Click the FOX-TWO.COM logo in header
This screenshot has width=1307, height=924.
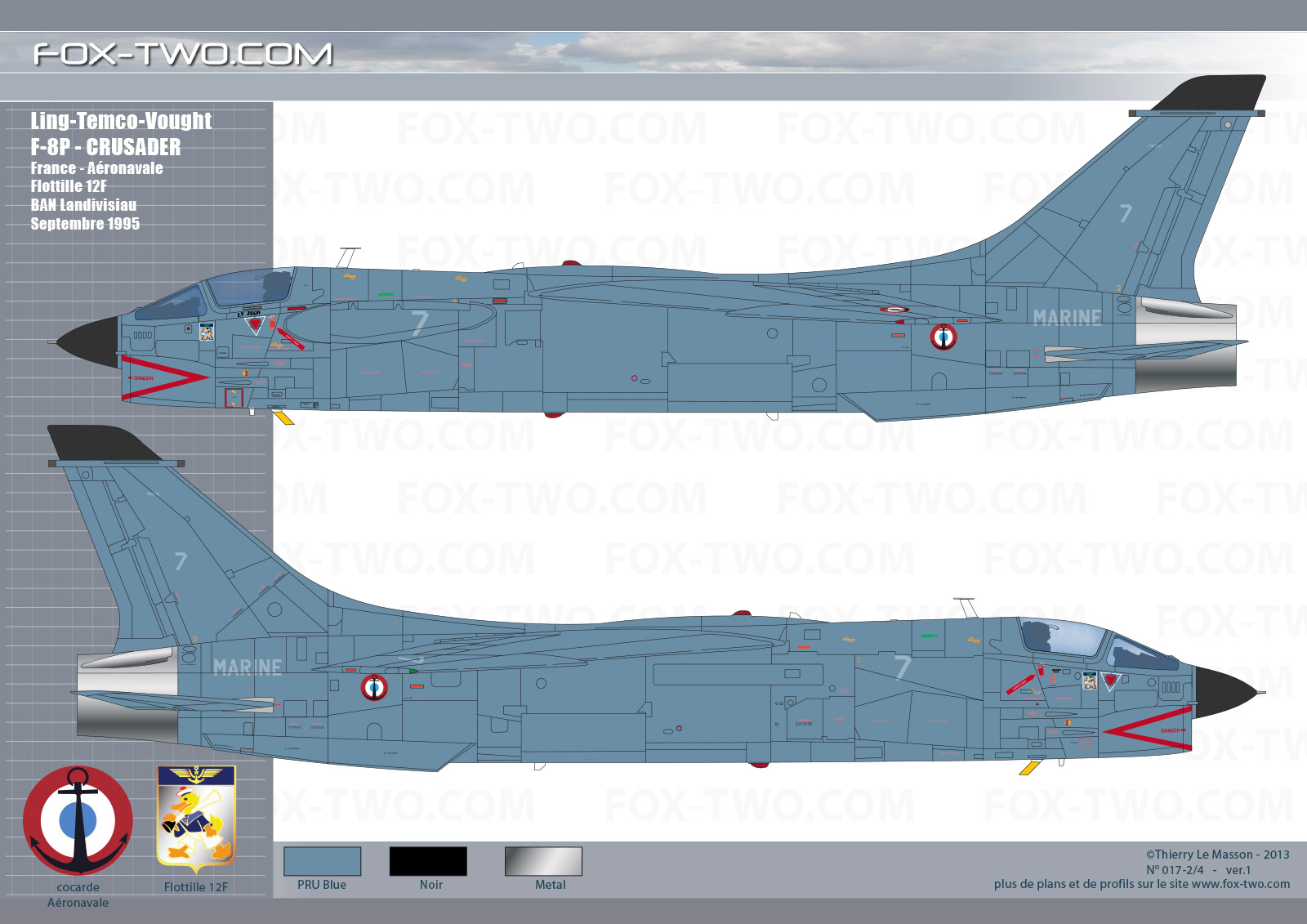tap(183, 55)
